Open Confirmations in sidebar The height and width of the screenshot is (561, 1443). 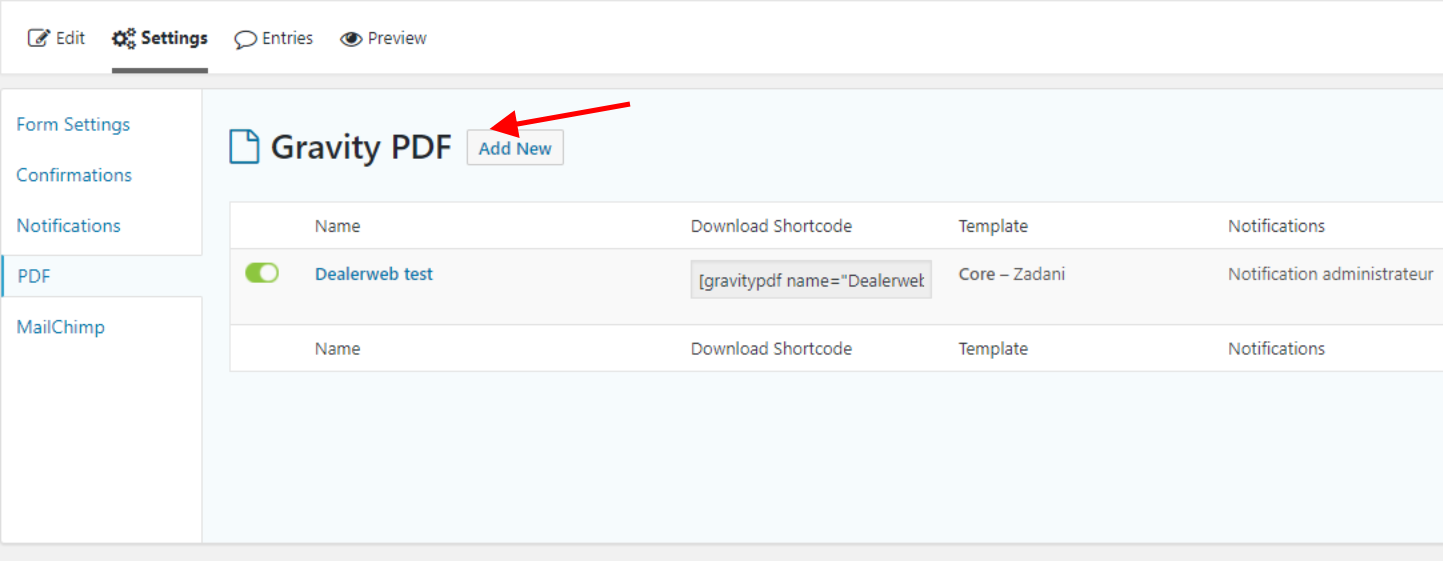click(74, 175)
